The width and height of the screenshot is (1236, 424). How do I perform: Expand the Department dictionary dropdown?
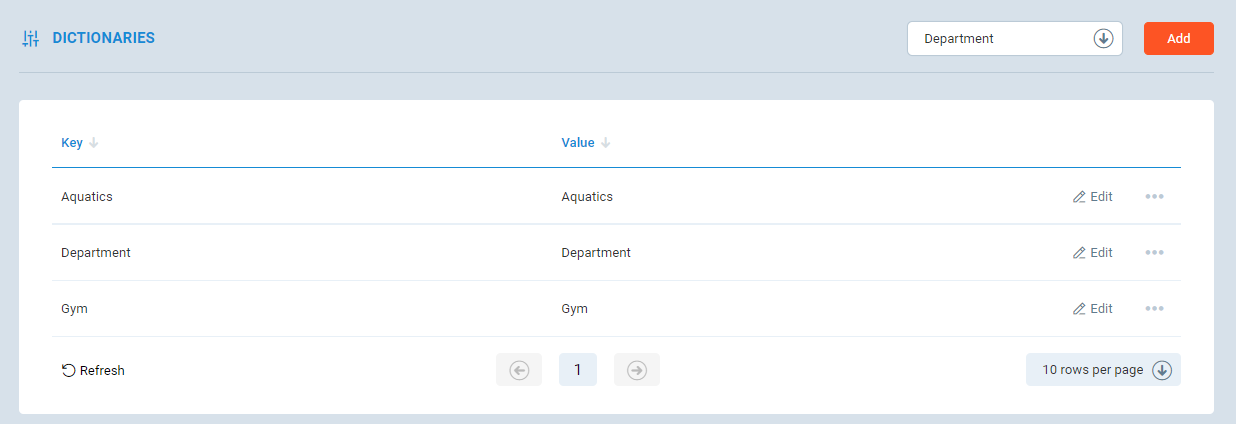tap(1103, 39)
